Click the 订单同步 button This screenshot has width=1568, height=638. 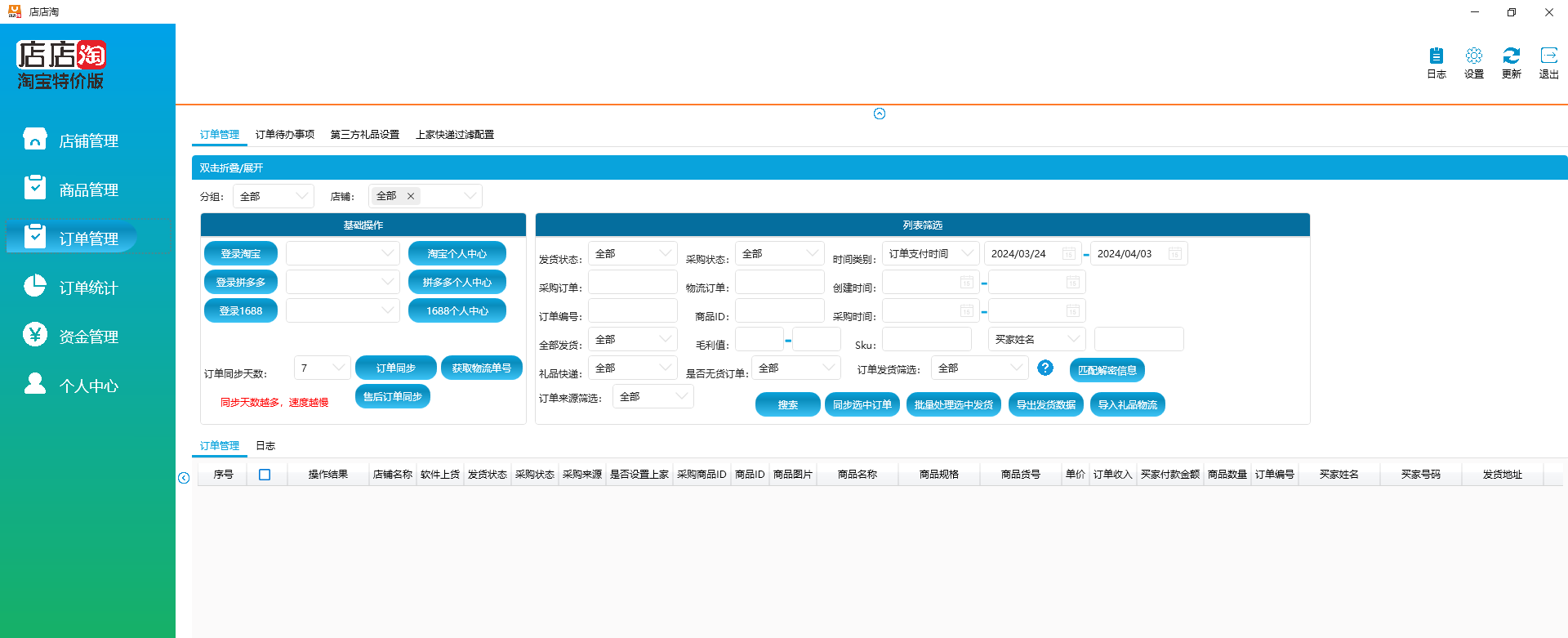coord(396,368)
